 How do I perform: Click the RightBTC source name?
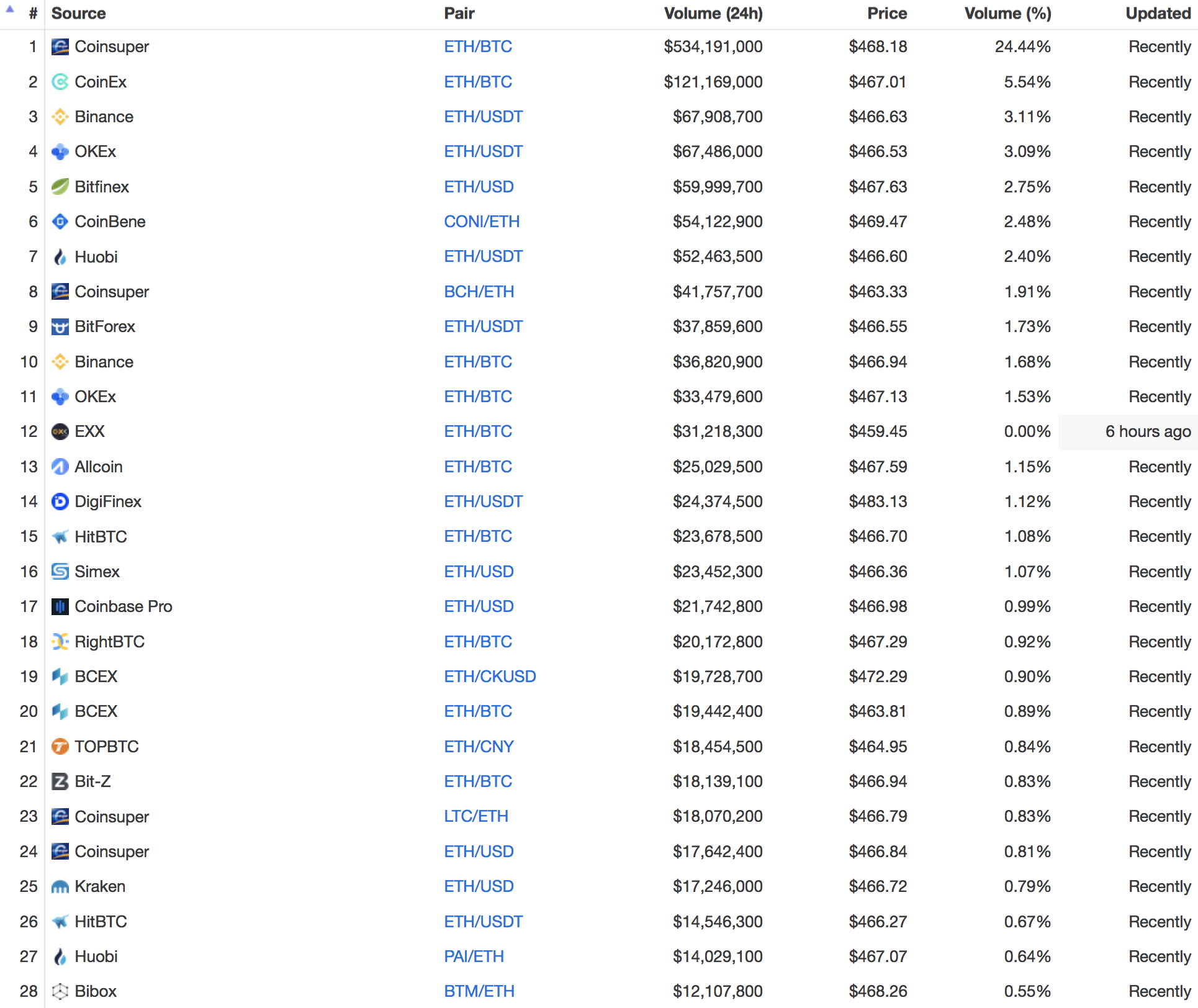coord(109,642)
